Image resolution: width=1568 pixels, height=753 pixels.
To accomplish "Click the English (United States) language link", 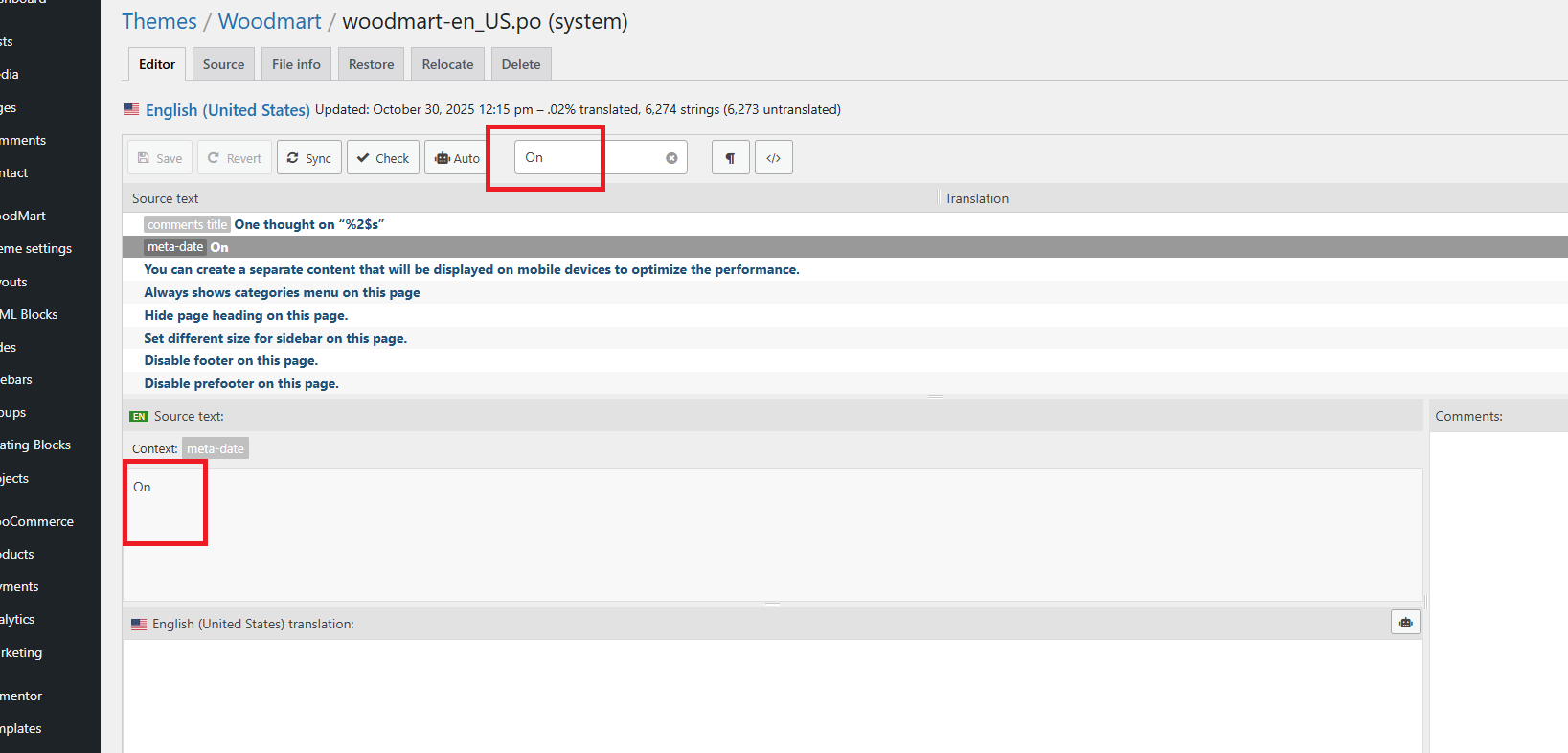I will (228, 110).
